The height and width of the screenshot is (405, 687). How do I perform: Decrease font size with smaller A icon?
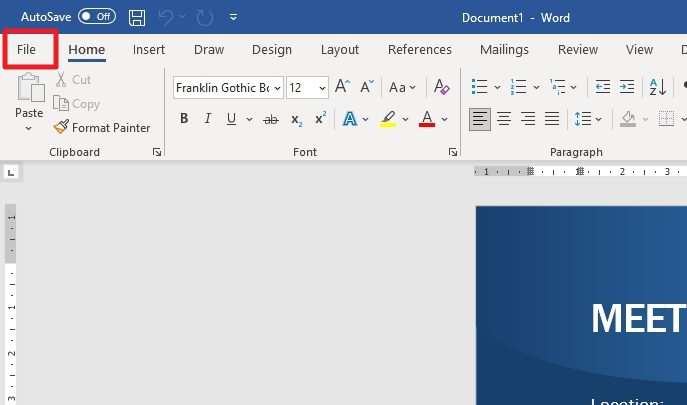coord(367,86)
